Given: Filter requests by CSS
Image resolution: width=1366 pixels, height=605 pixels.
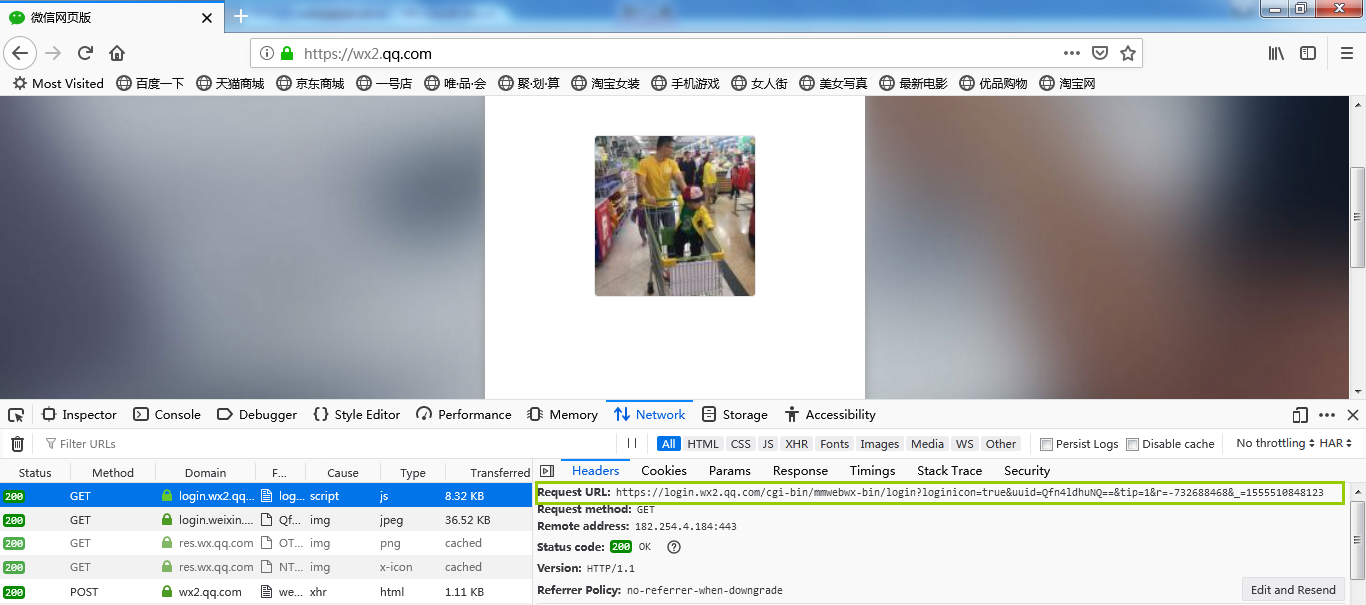Looking at the screenshot, I should [x=740, y=444].
